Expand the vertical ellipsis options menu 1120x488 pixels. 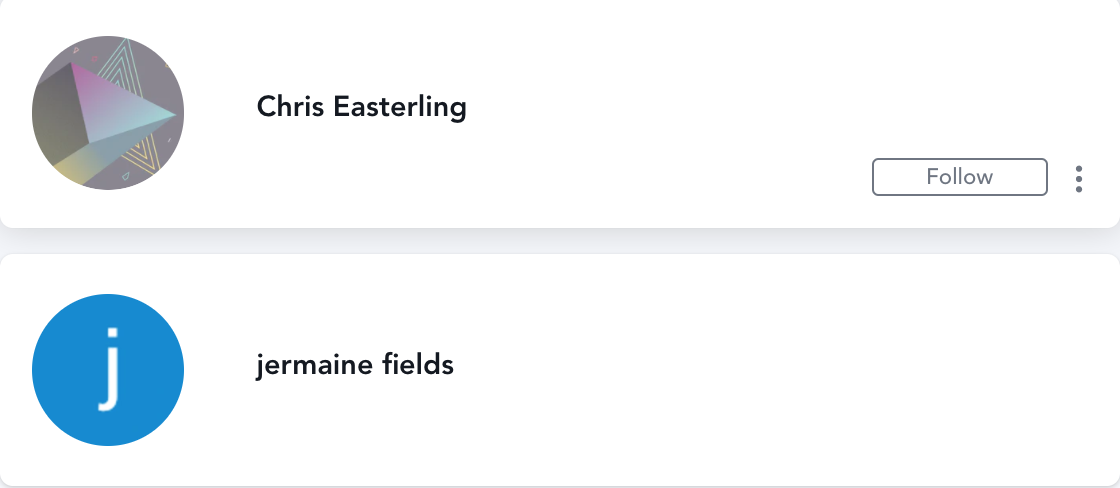tap(1079, 179)
